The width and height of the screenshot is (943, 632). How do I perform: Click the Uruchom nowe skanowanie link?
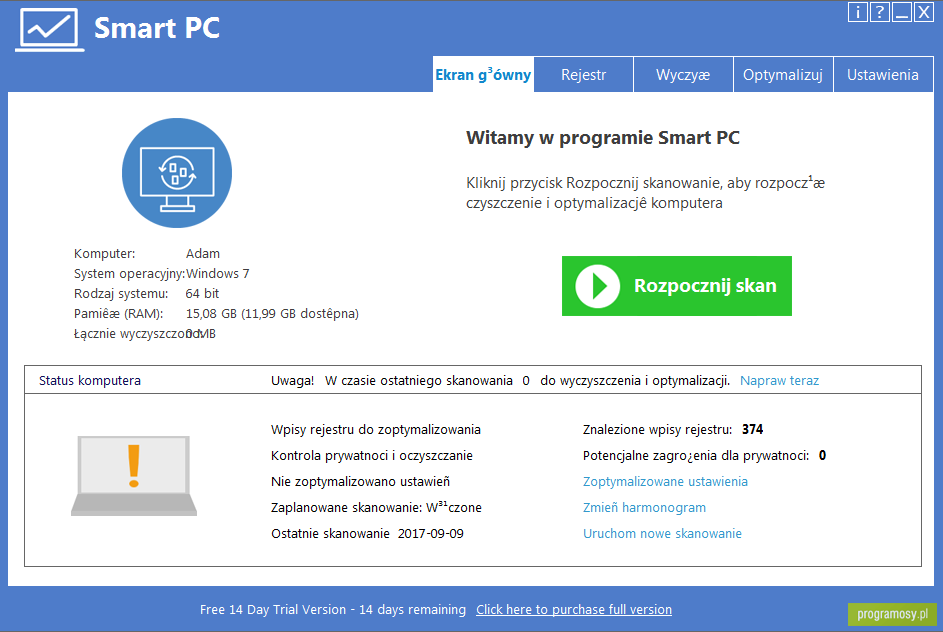point(662,533)
